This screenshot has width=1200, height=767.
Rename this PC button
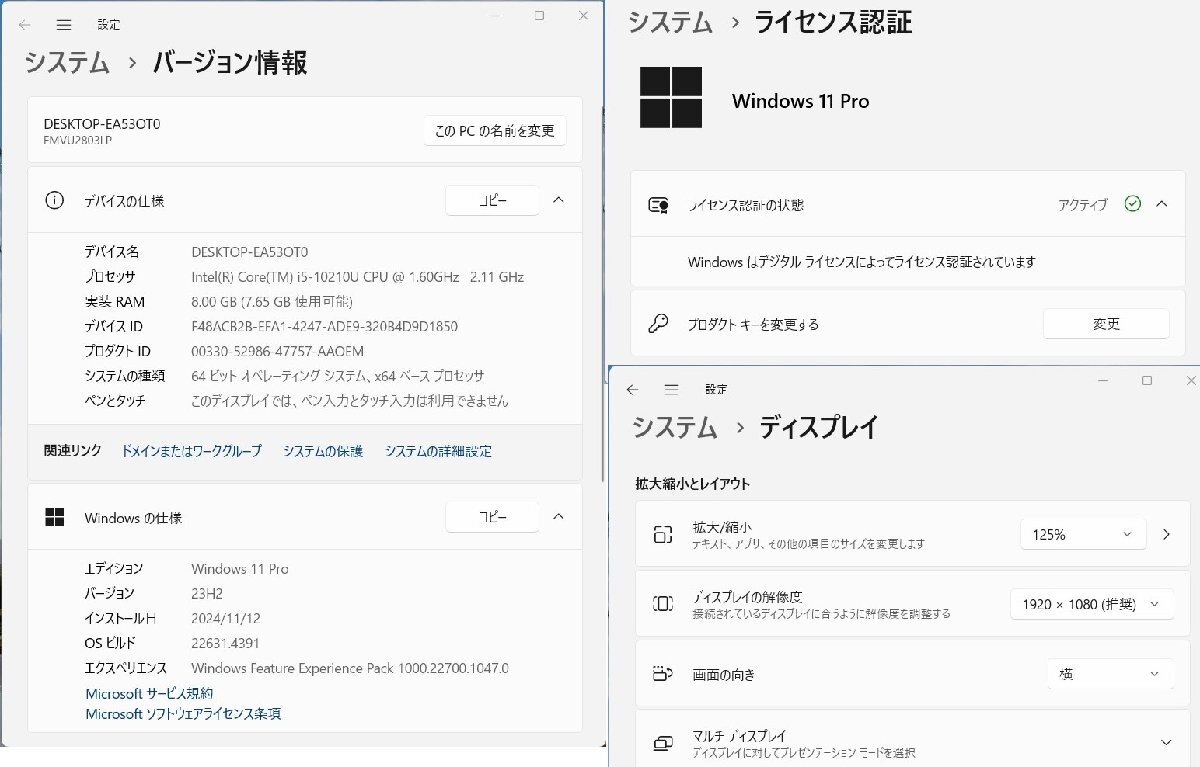(x=495, y=131)
